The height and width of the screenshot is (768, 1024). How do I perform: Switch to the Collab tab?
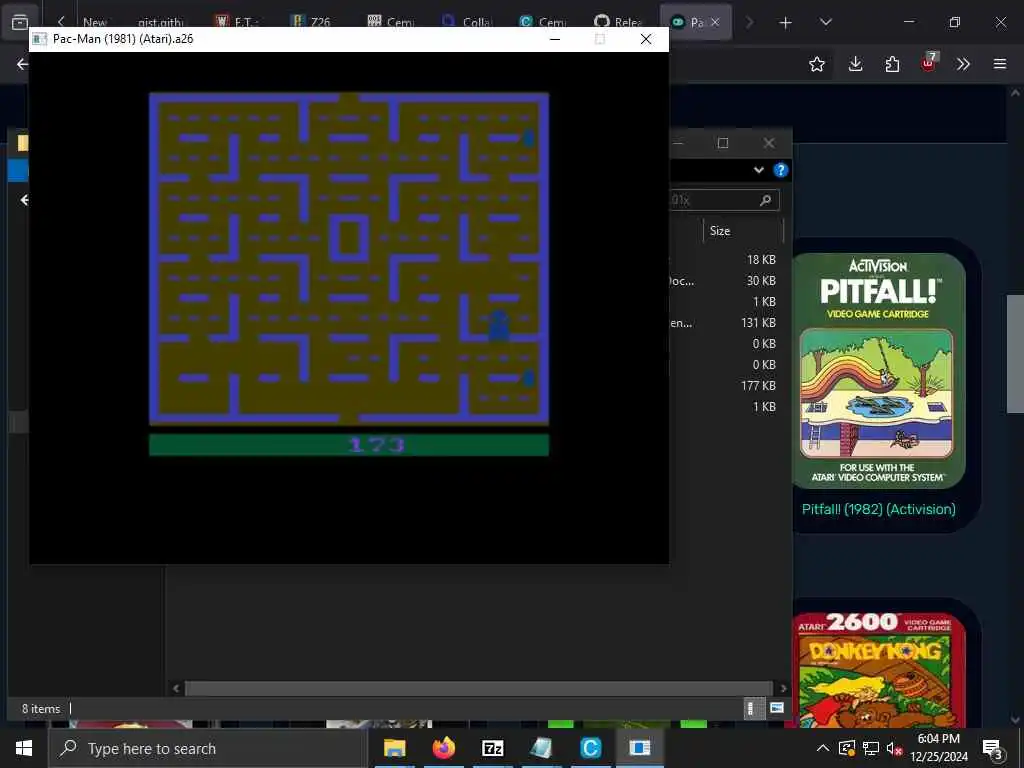pyautogui.click(x=468, y=22)
